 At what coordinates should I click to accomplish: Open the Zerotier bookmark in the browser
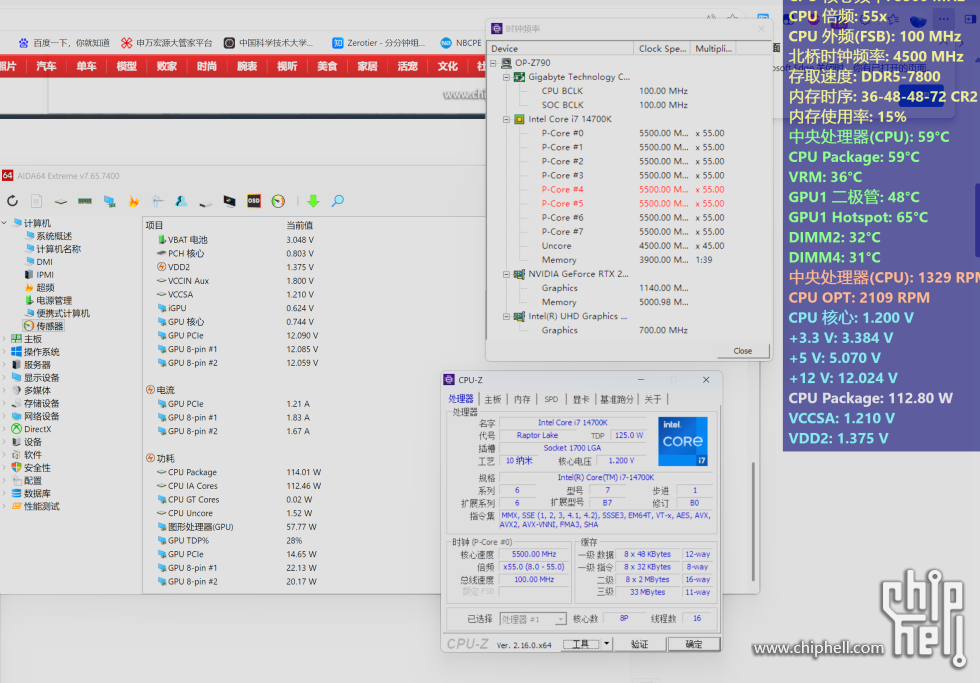379,43
